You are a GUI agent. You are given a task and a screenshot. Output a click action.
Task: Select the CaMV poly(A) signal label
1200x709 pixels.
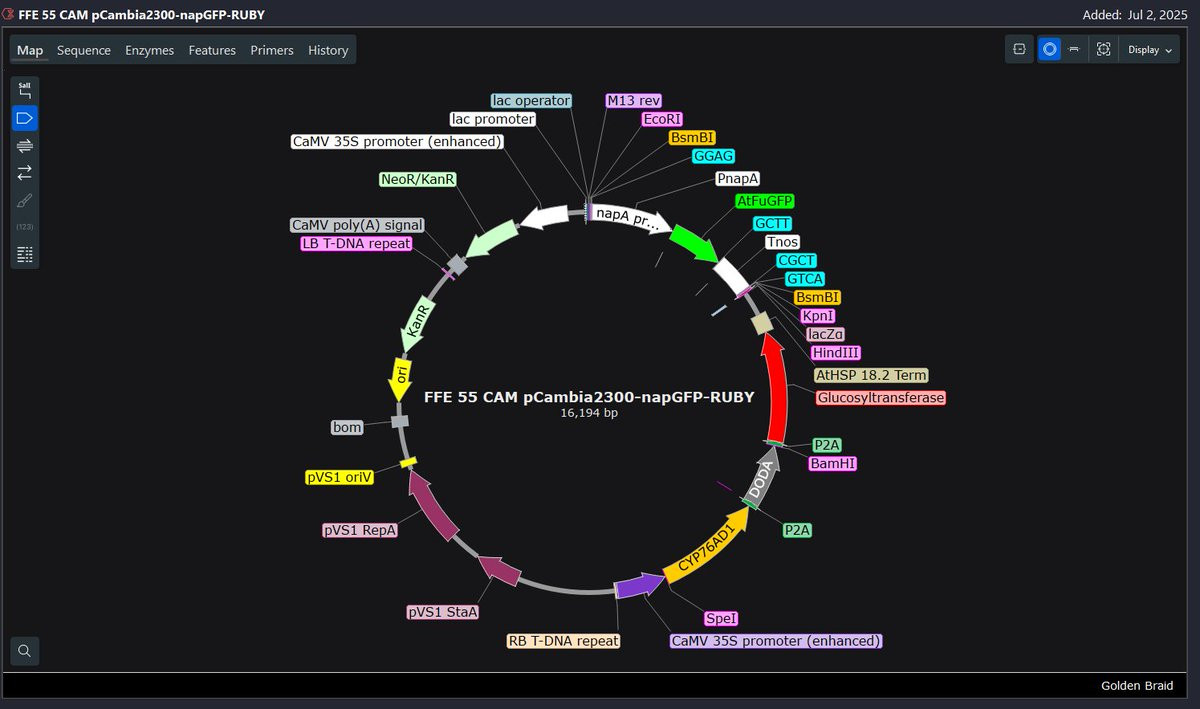(357, 225)
